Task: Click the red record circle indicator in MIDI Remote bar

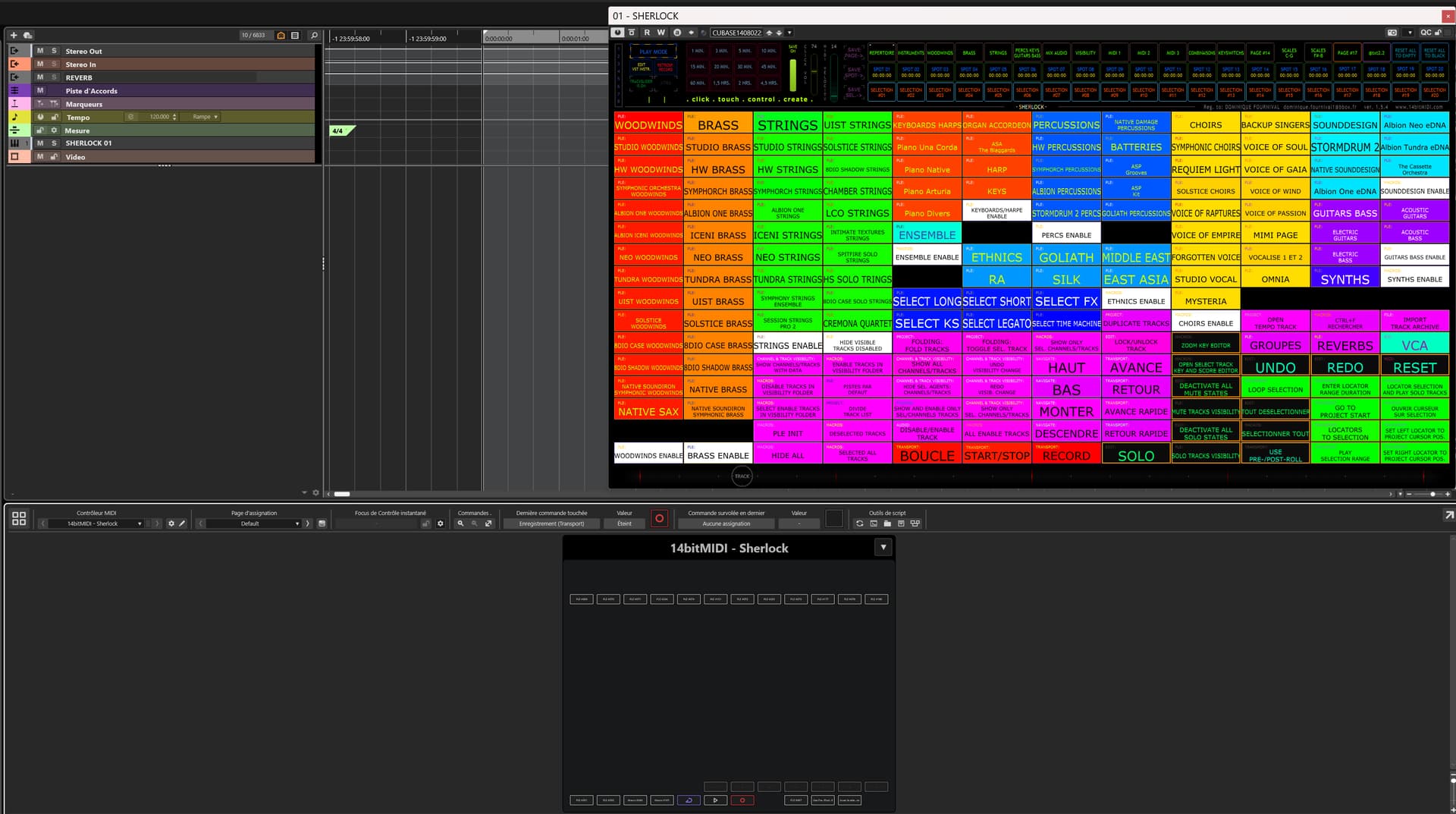Action: pos(660,519)
